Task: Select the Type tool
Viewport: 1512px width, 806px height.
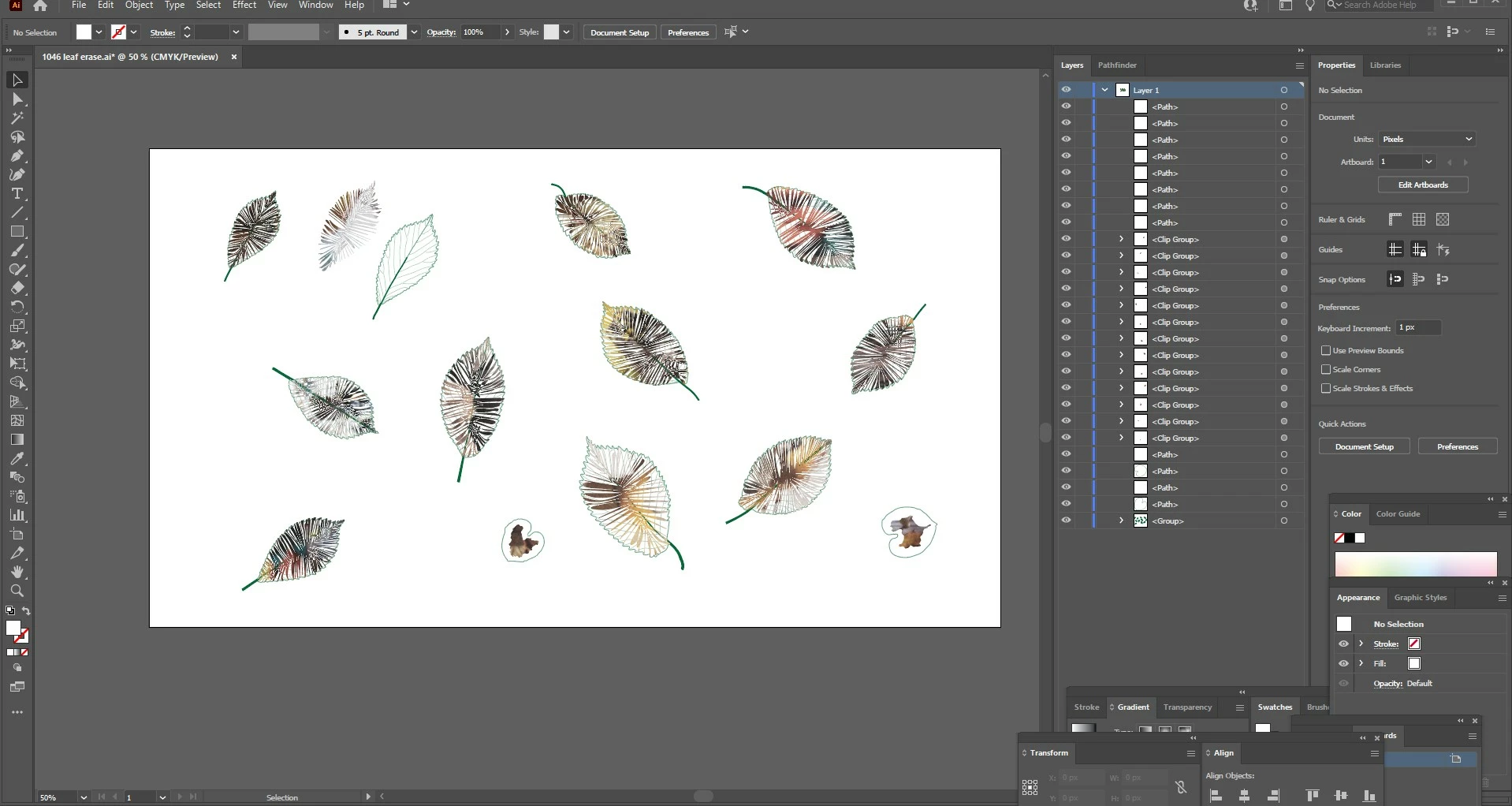Action: pyautogui.click(x=17, y=194)
